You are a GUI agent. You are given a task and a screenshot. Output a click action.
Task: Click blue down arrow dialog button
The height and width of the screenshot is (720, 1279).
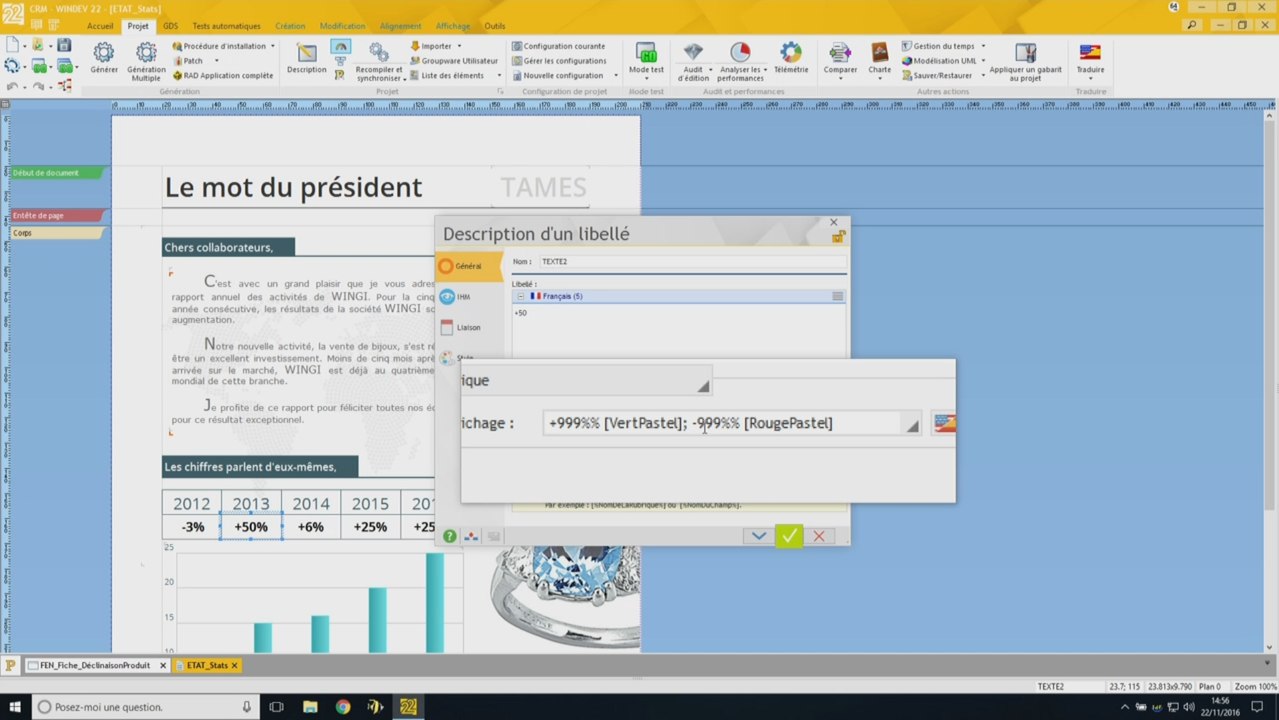coord(759,536)
